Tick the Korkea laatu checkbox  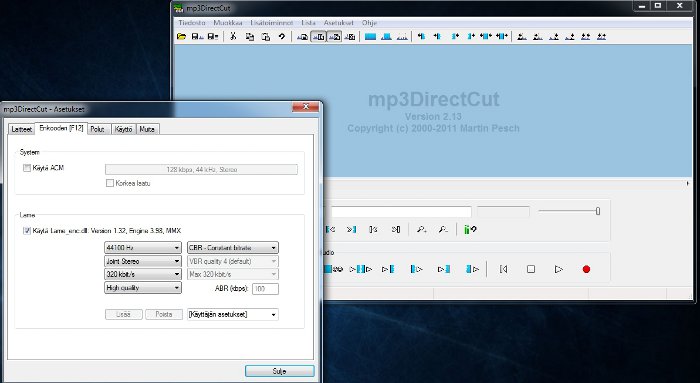tap(109, 183)
